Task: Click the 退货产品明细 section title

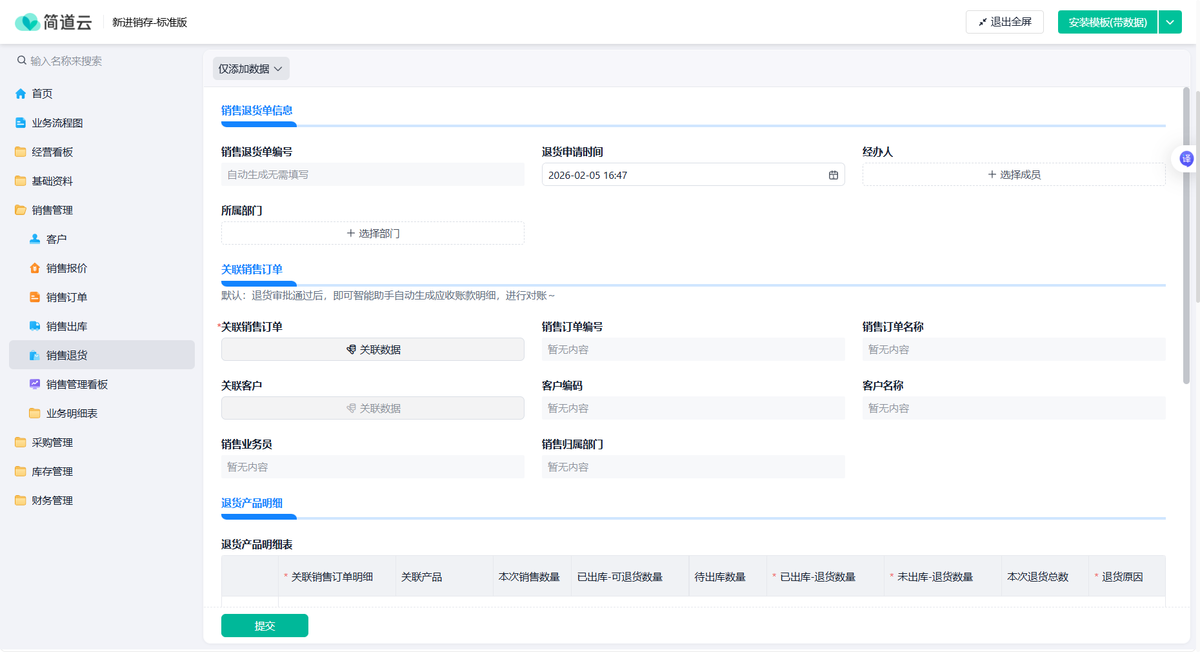Action: [x=251, y=503]
